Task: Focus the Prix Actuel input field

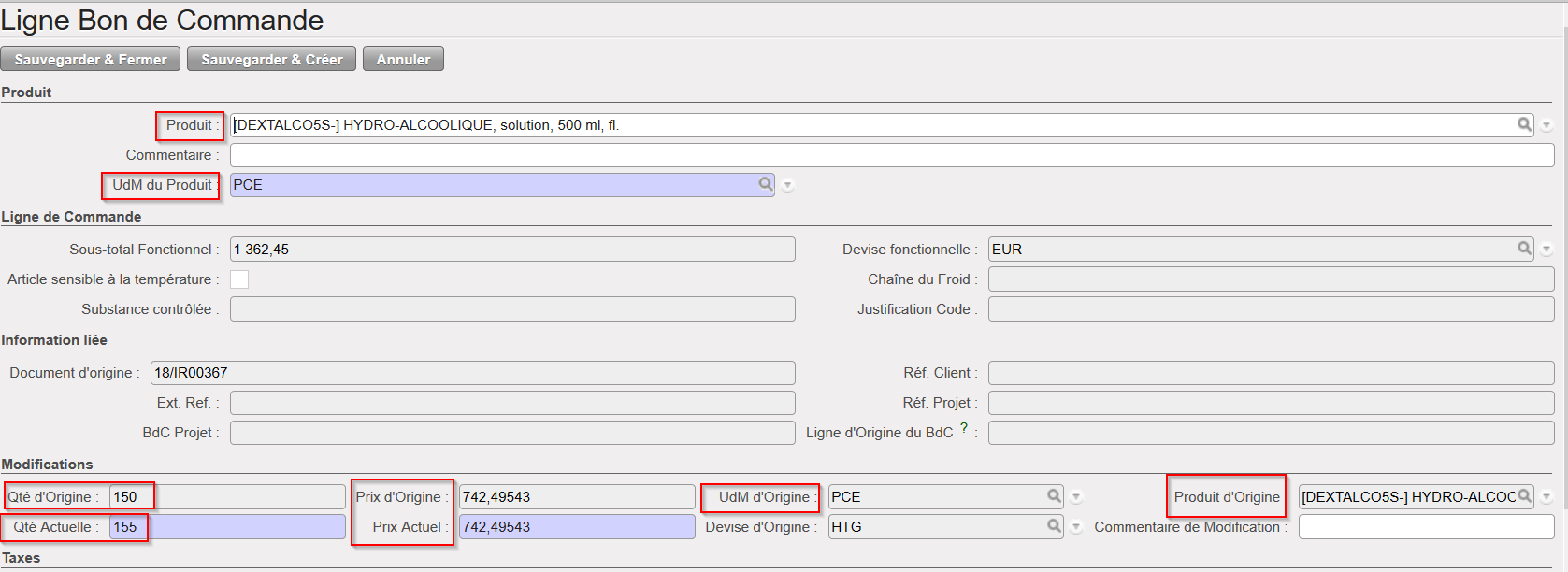Action: pyautogui.click(x=576, y=527)
